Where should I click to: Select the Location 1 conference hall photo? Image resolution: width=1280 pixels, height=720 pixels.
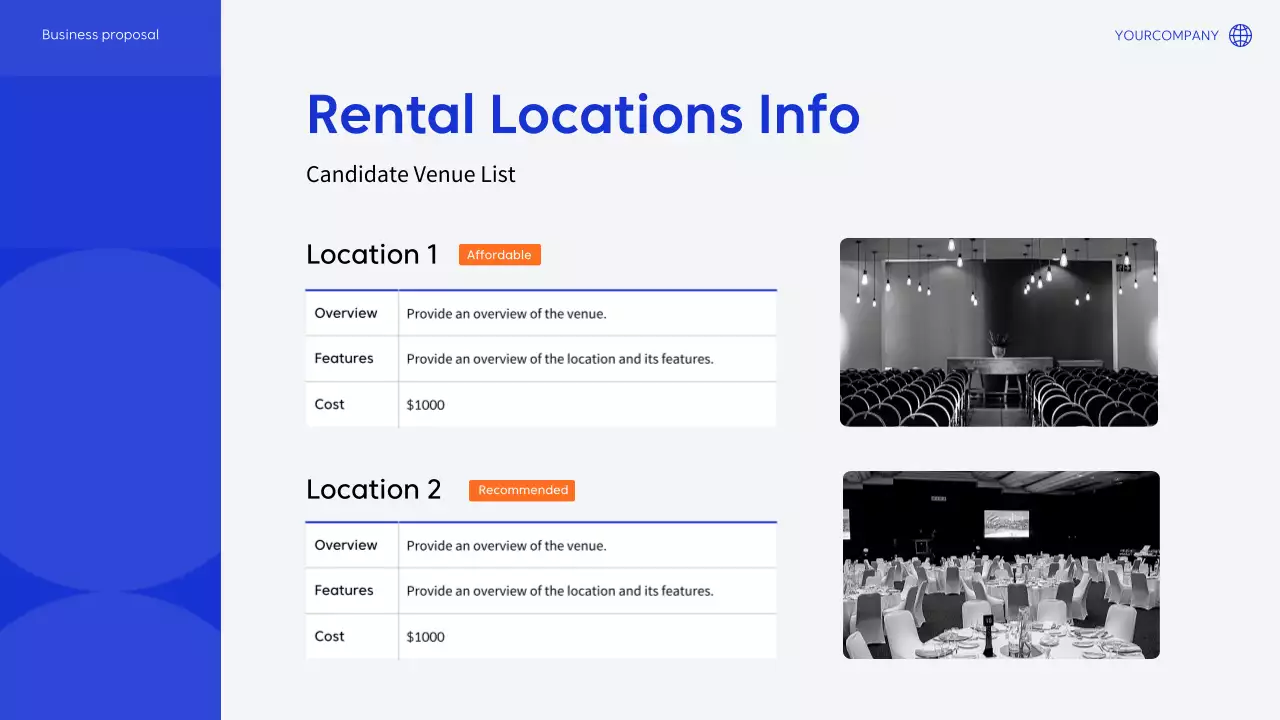click(x=998, y=332)
